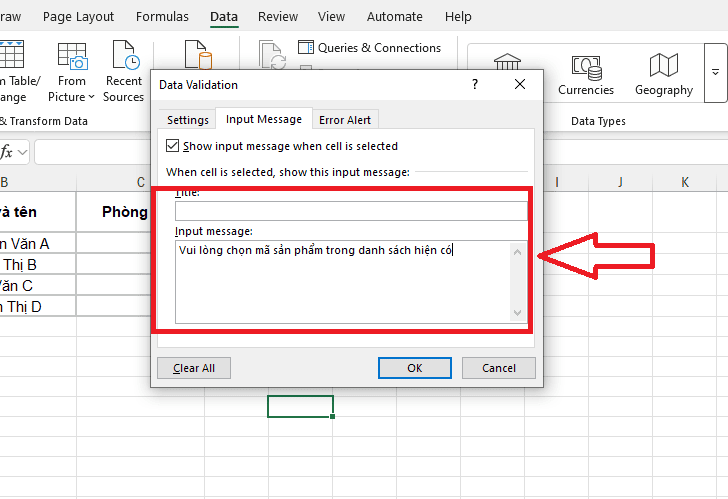Screen dimensions: 728x499
Task: Open the Help ribbon tab
Action: click(x=458, y=17)
